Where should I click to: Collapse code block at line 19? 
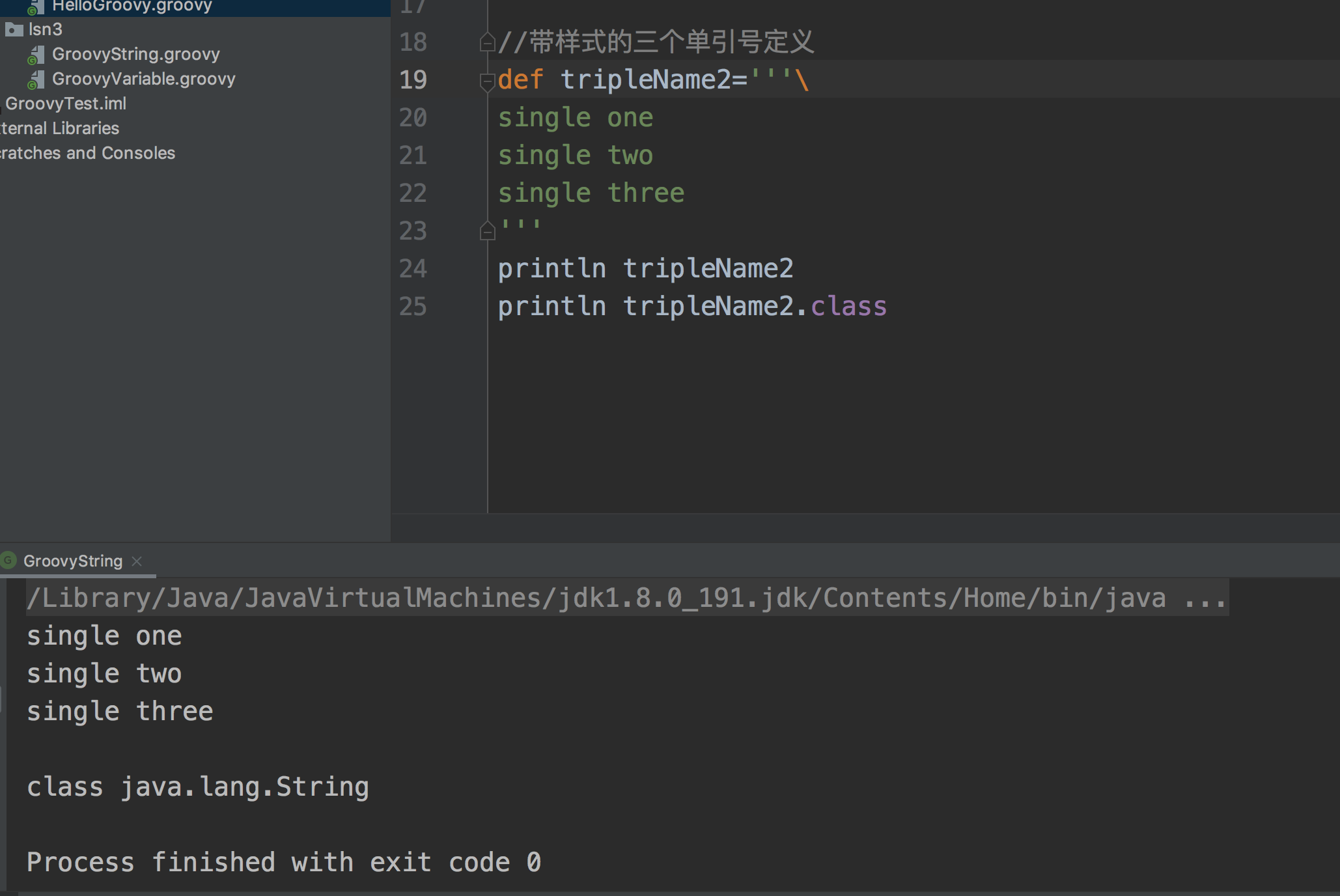[x=487, y=81]
